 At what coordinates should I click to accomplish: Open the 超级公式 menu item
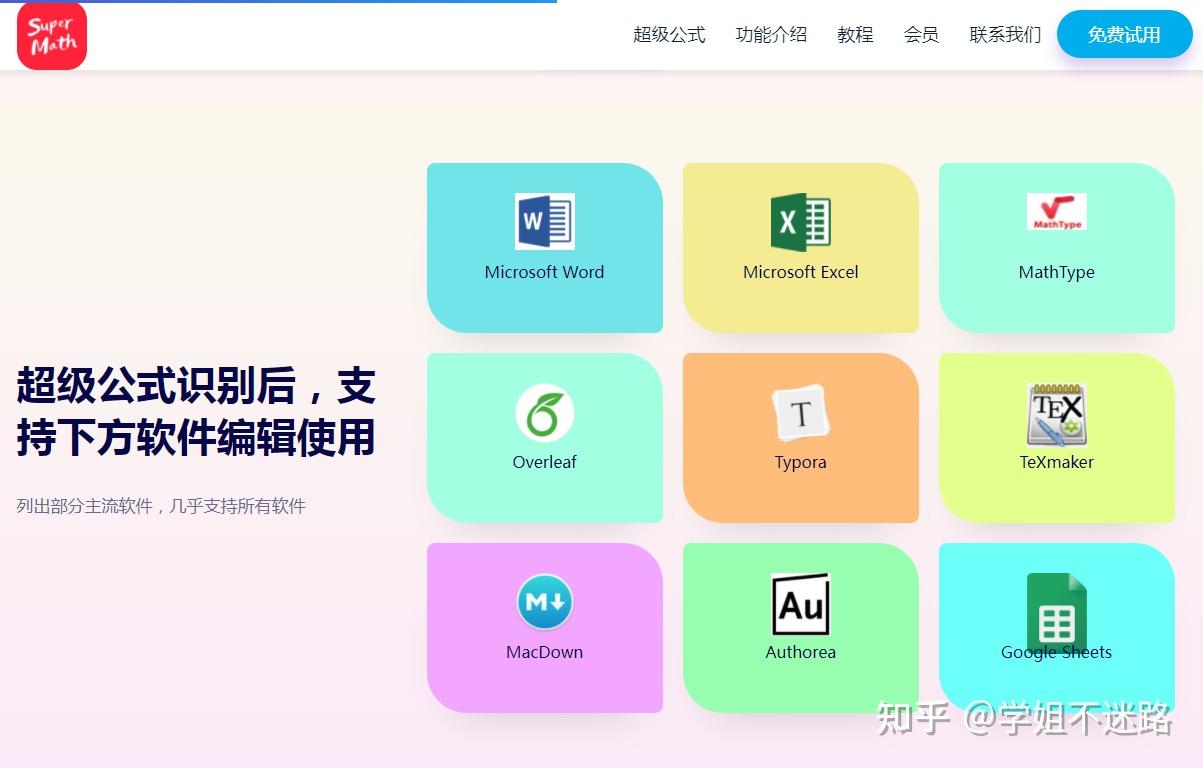(669, 35)
